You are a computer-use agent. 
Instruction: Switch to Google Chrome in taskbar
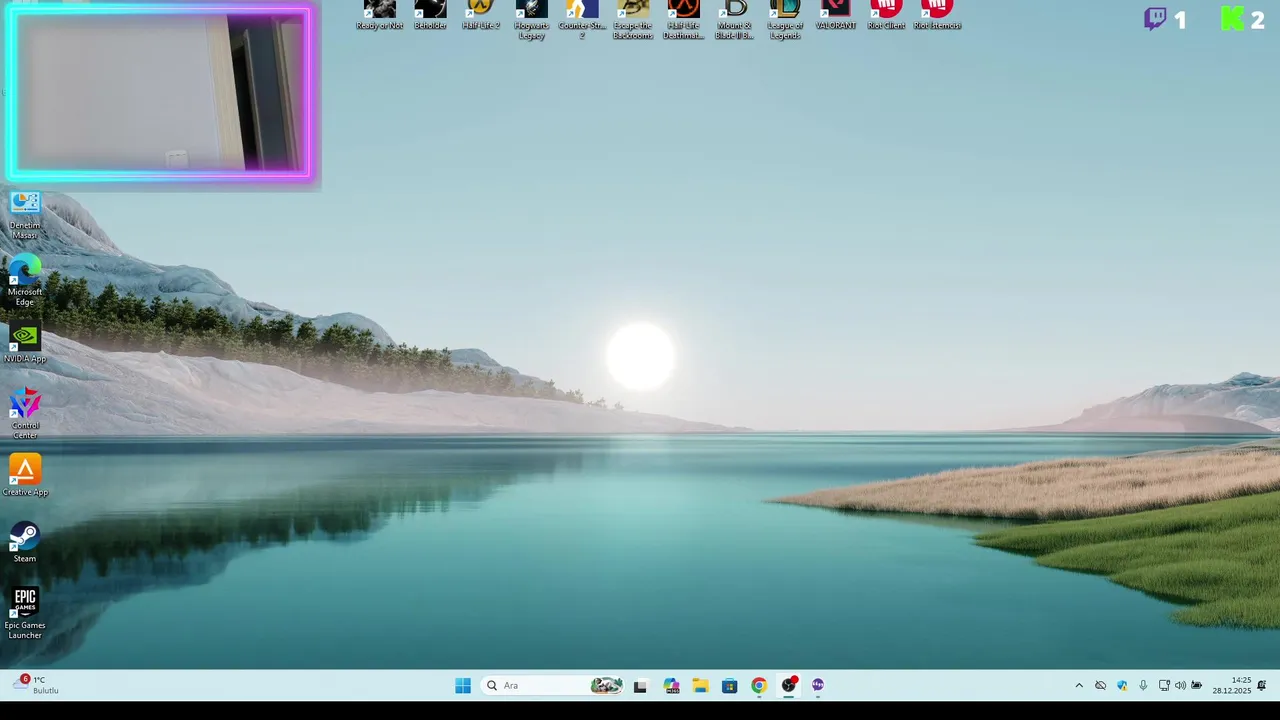click(x=759, y=685)
